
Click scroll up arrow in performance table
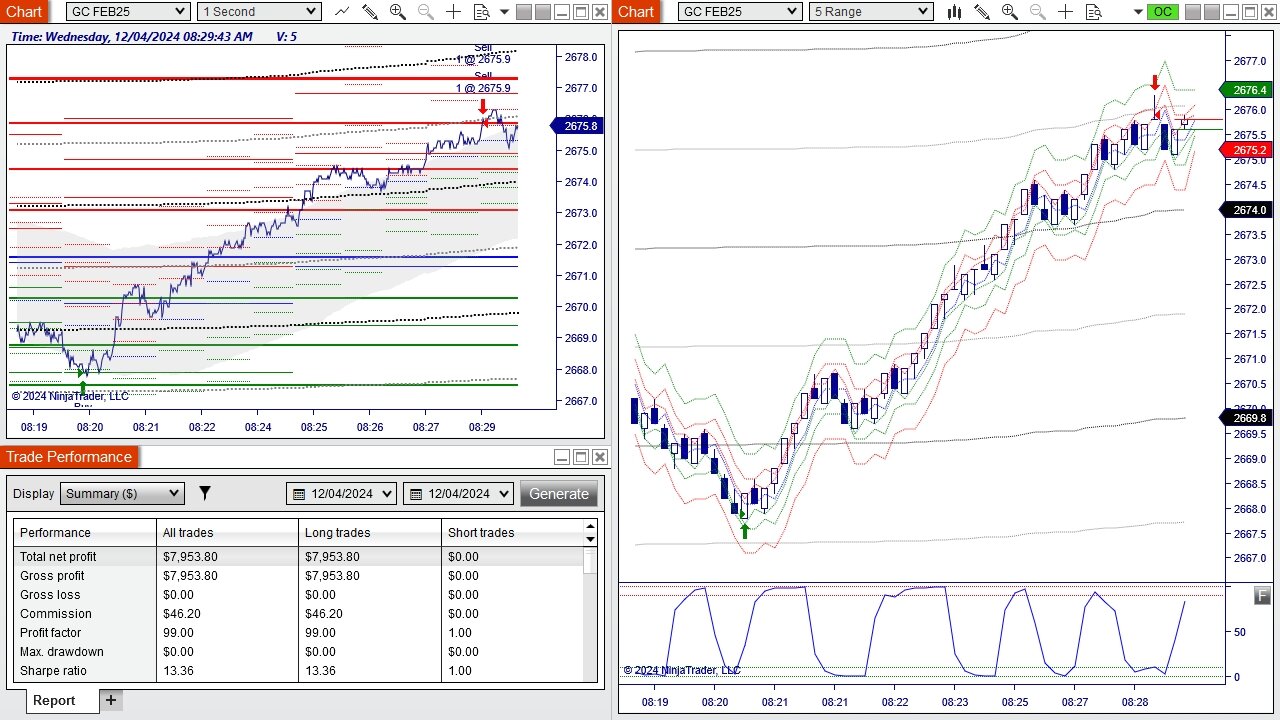(x=590, y=526)
